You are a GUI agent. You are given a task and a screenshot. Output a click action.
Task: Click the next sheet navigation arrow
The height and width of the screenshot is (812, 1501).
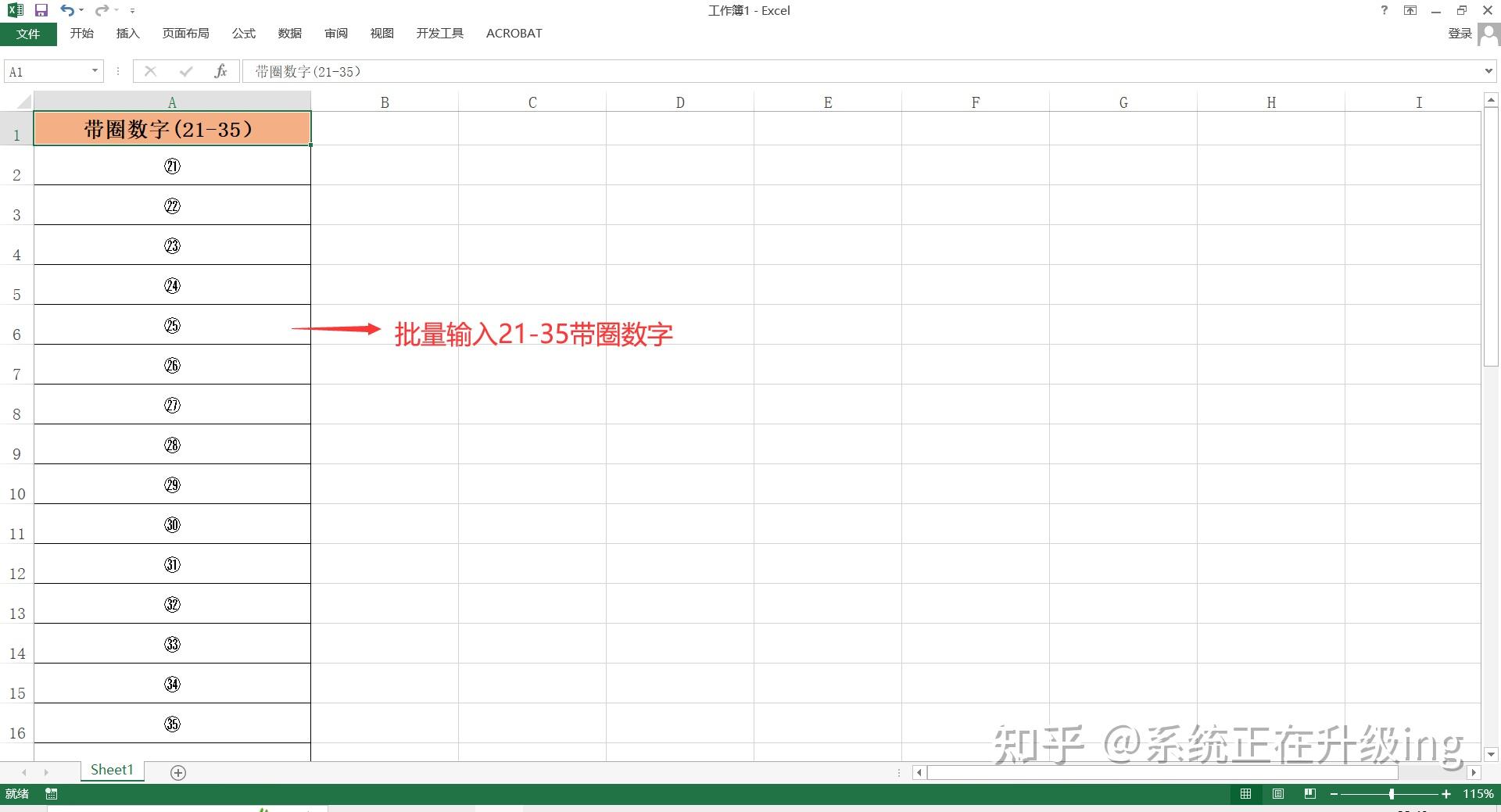click(x=46, y=772)
